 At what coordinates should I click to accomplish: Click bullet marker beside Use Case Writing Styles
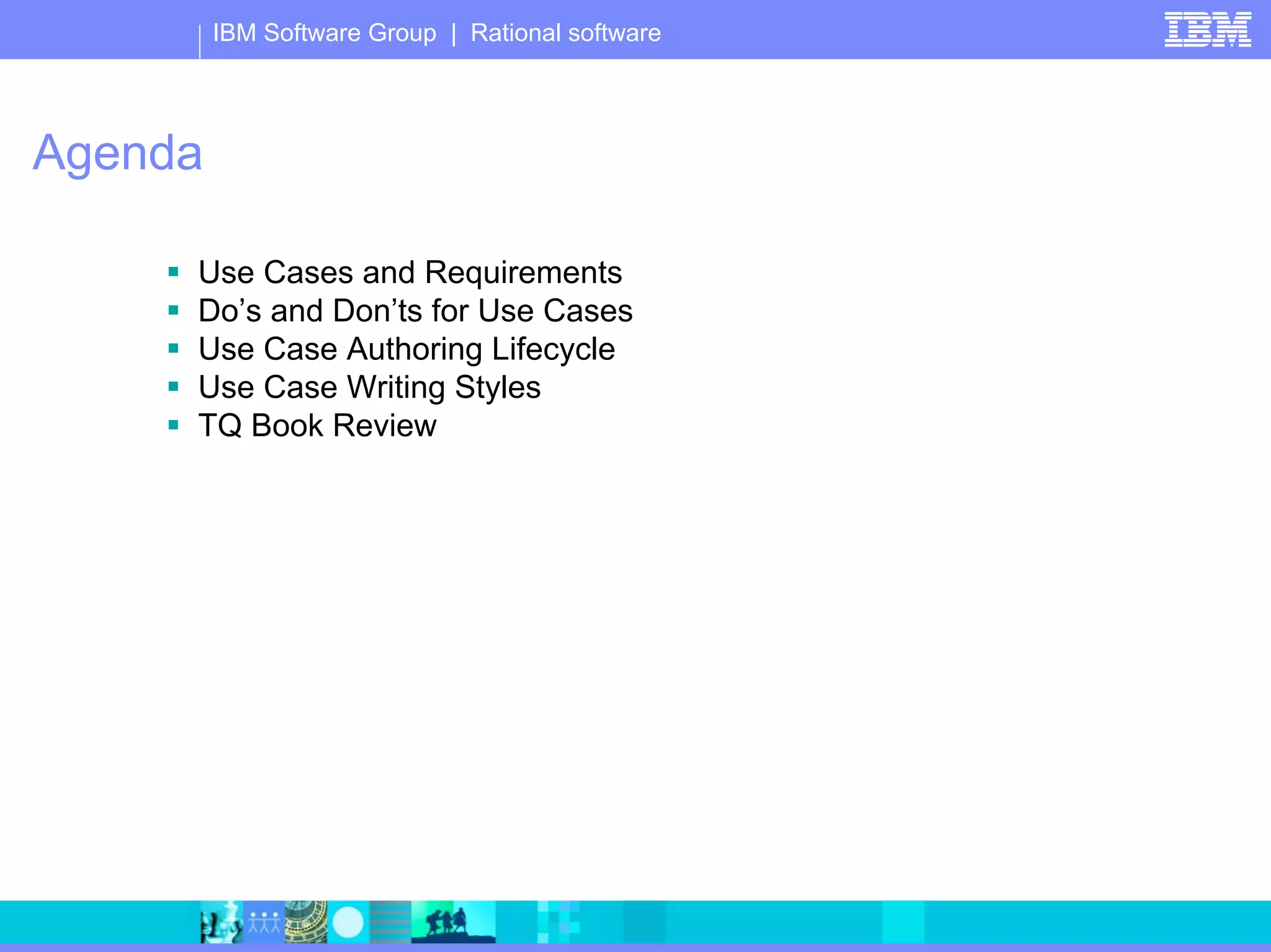[174, 387]
